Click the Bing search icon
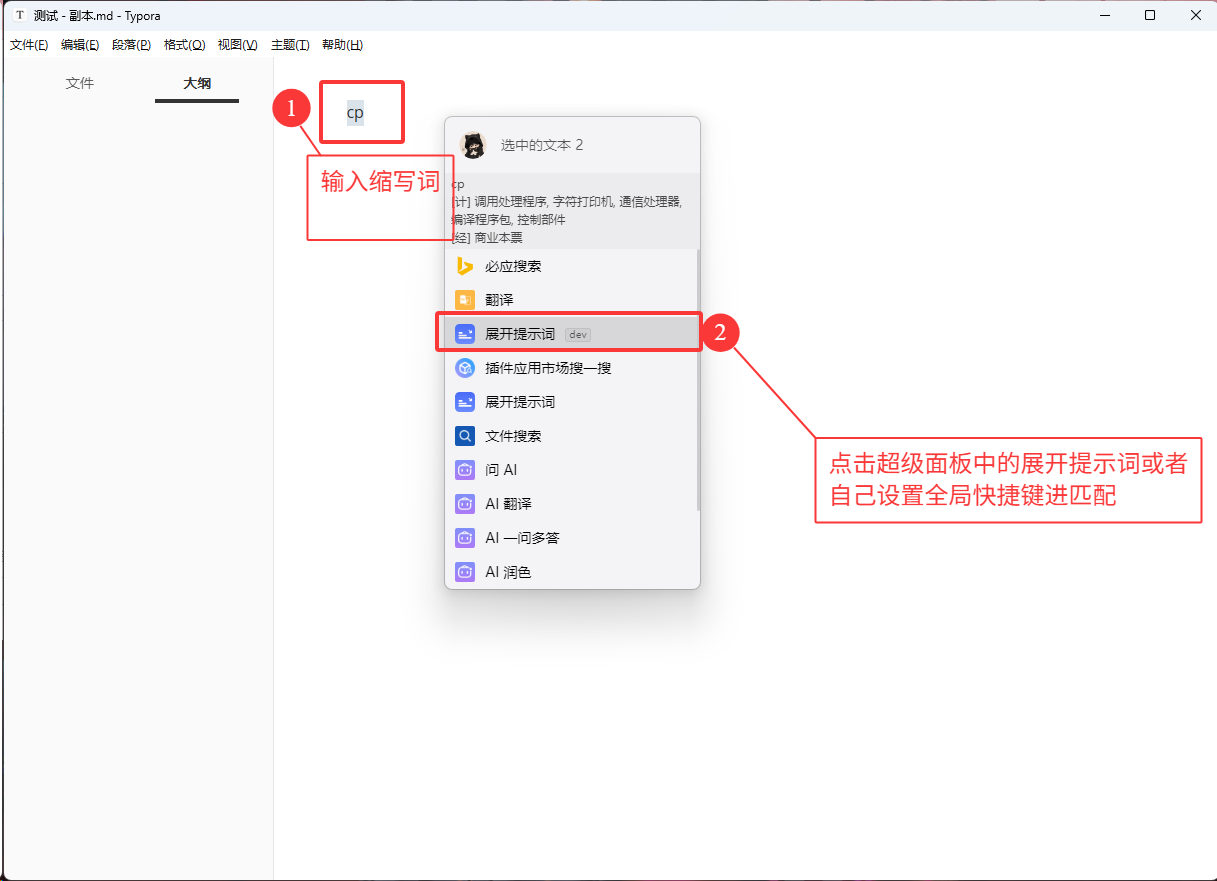1217x881 pixels. 465,266
